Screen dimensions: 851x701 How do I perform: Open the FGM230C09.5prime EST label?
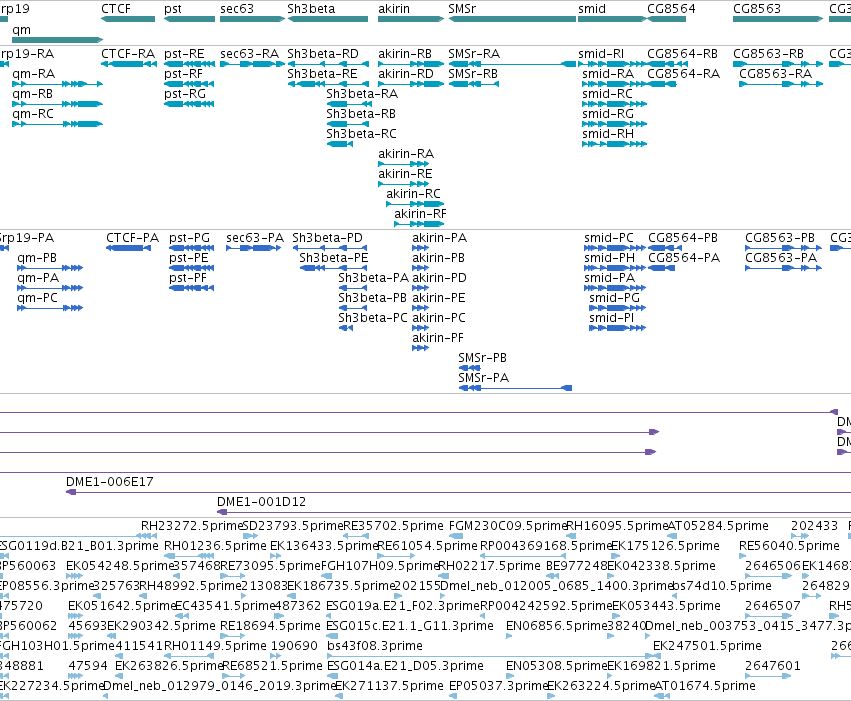pos(508,526)
